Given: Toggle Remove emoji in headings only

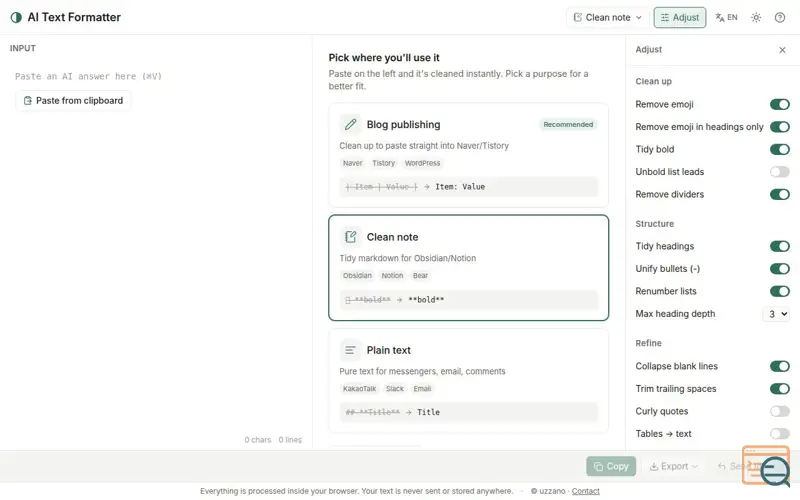Looking at the screenshot, I should click(779, 127).
